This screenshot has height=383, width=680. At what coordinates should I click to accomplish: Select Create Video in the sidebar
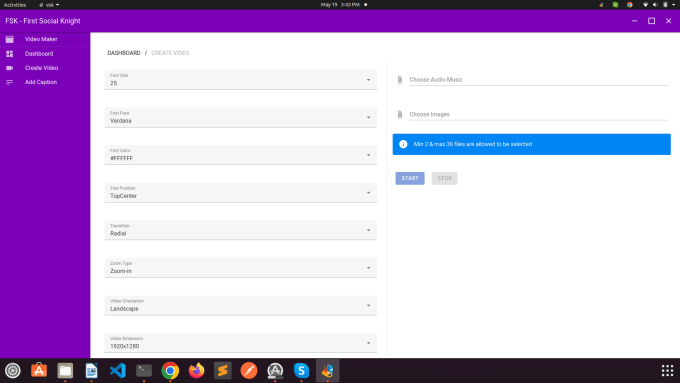click(x=42, y=68)
